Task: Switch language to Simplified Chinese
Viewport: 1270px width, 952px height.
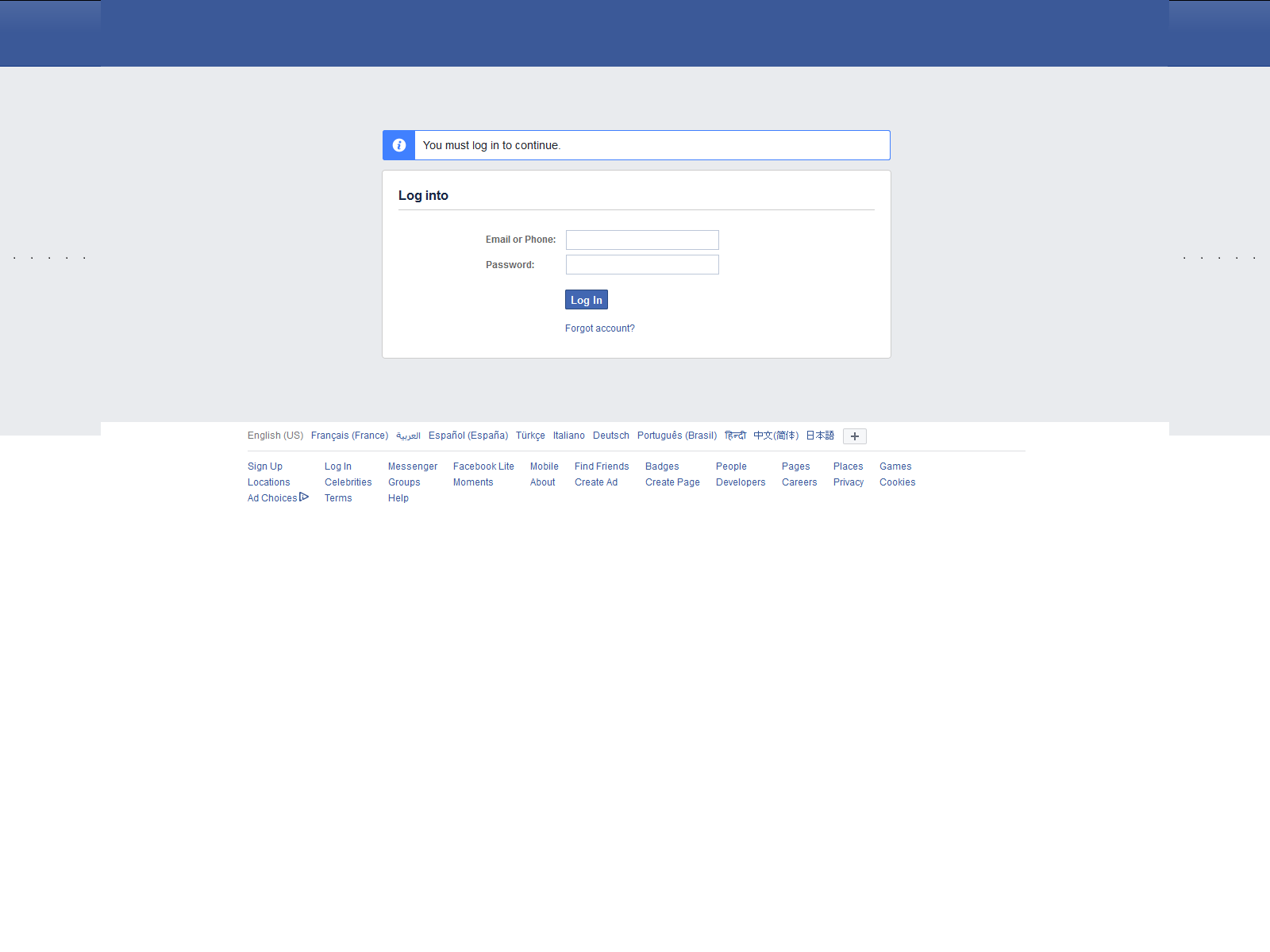Action: point(776,436)
